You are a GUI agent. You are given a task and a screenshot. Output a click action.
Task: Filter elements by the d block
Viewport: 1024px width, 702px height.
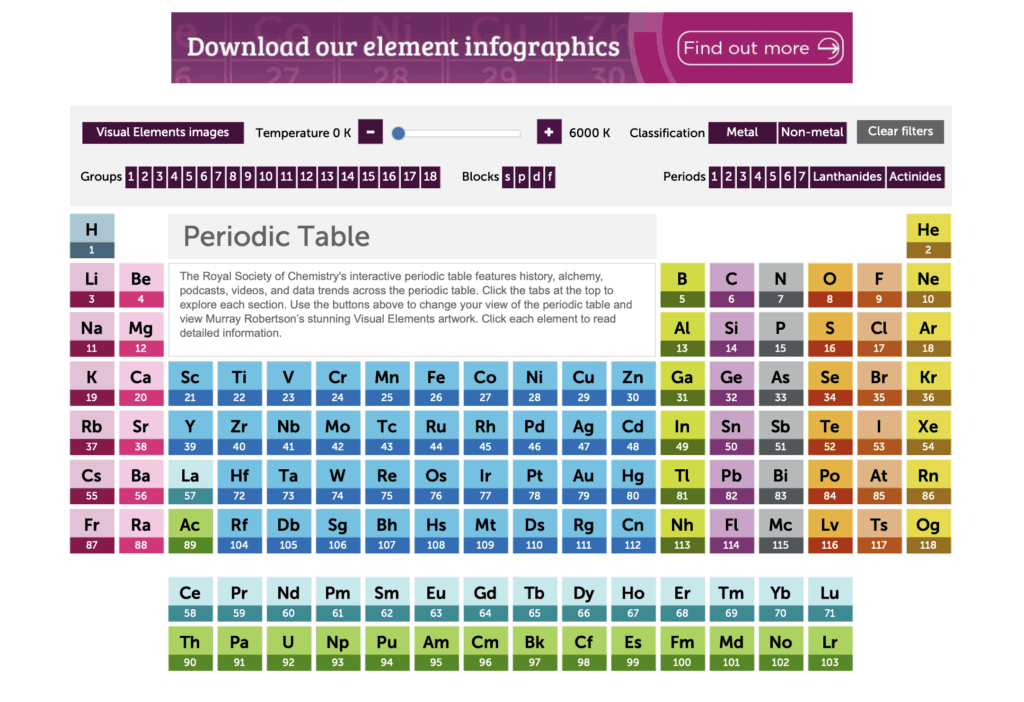536,177
